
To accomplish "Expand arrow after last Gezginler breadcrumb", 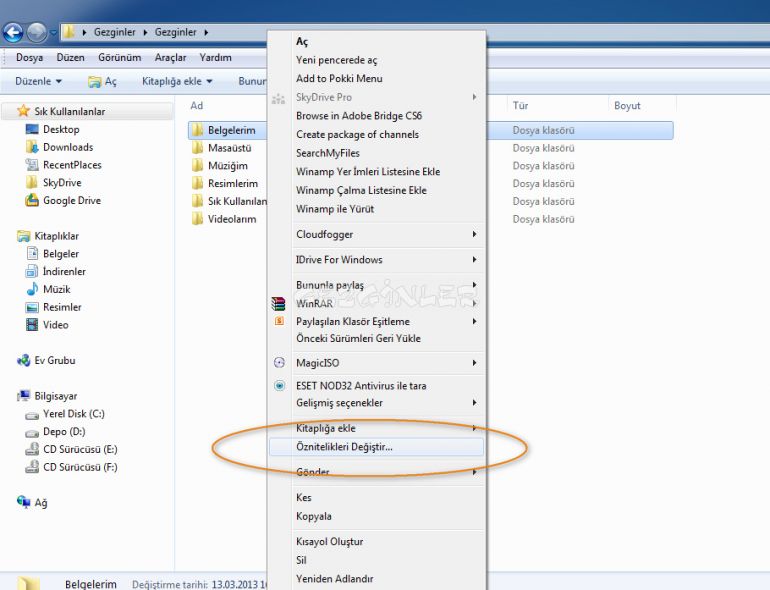I will point(206,32).
